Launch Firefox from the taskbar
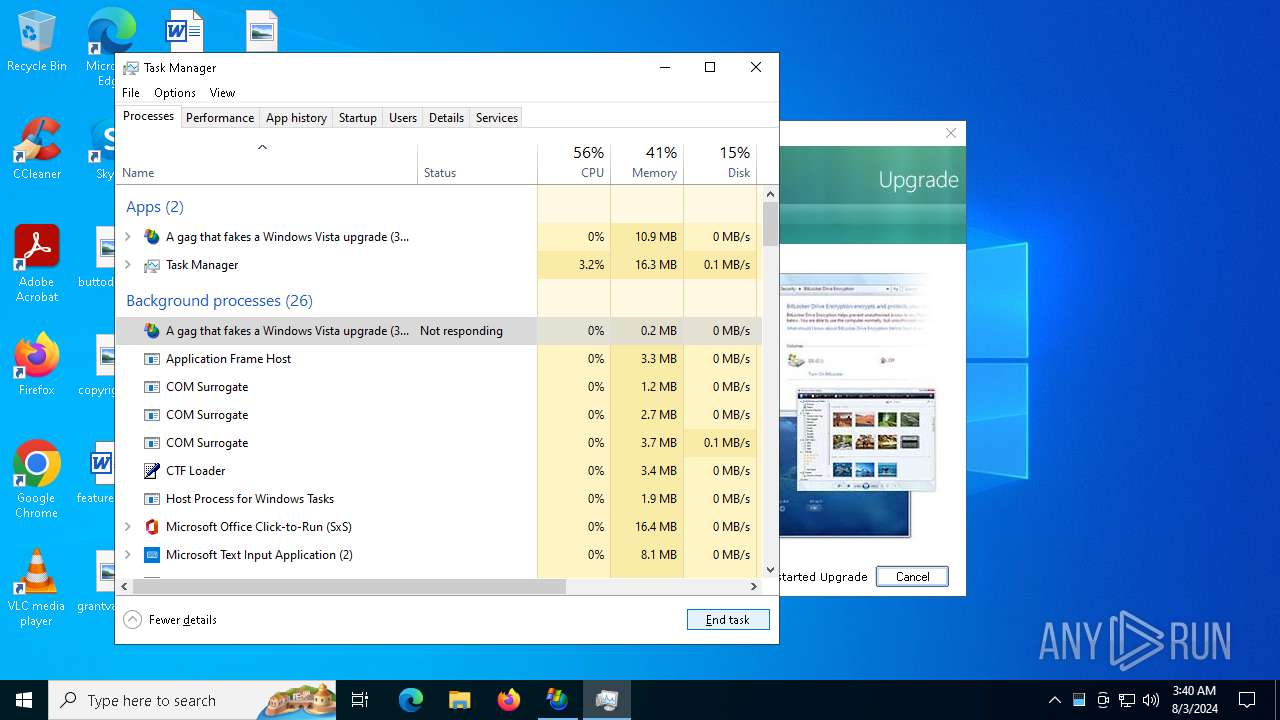Screen dimensions: 1280x720 508,700
